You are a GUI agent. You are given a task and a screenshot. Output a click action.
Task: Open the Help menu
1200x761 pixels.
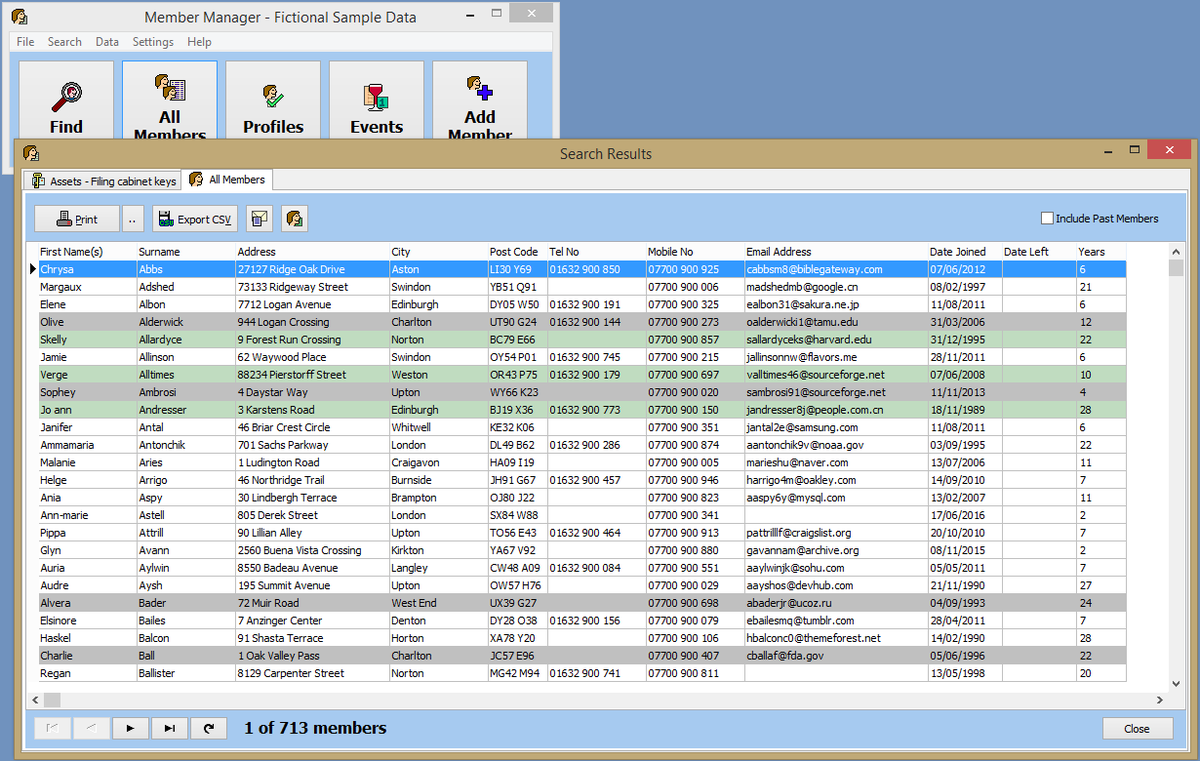pyautogui.click(x=199, y=42)
